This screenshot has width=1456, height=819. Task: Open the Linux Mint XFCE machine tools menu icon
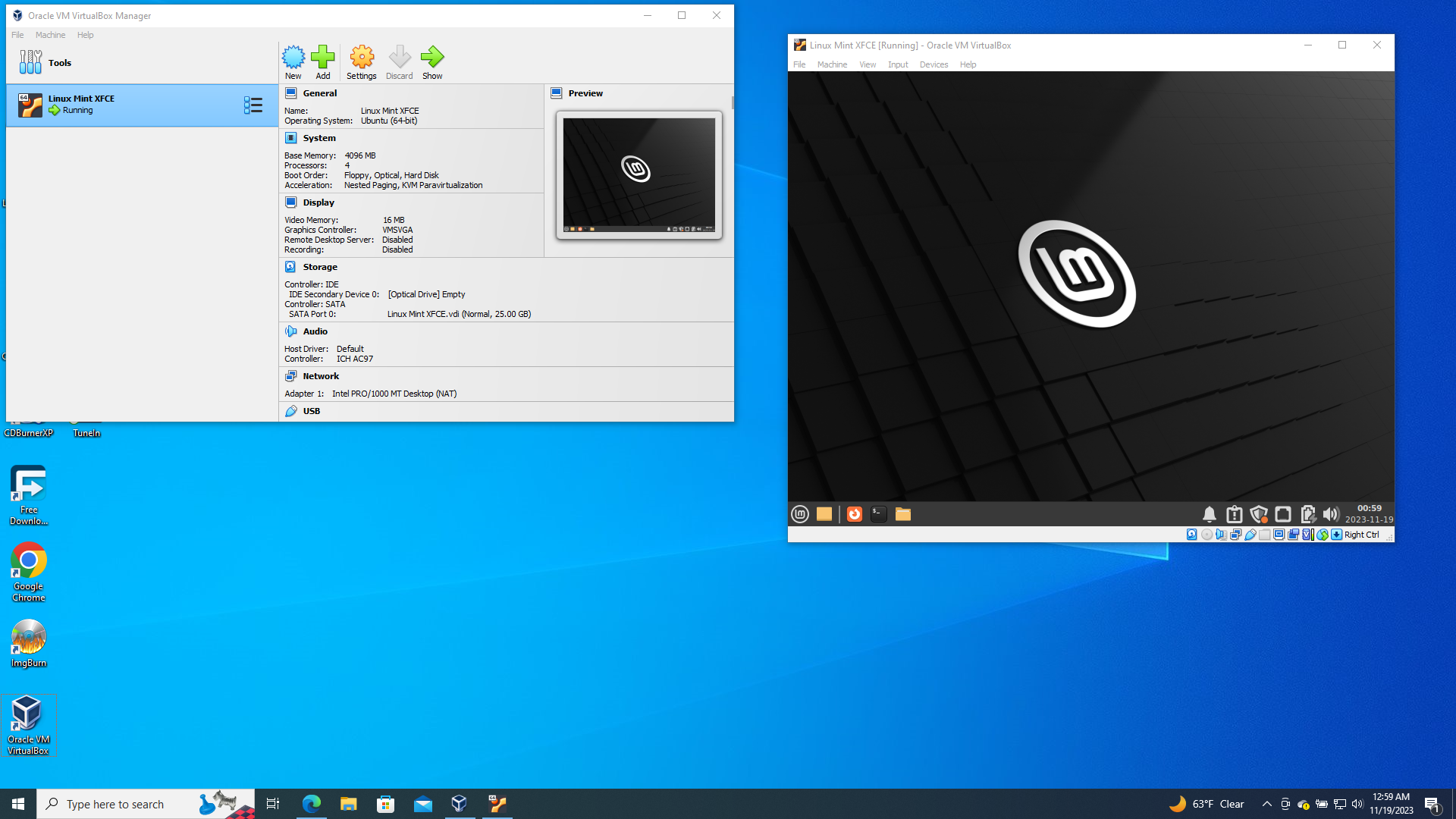253,105
